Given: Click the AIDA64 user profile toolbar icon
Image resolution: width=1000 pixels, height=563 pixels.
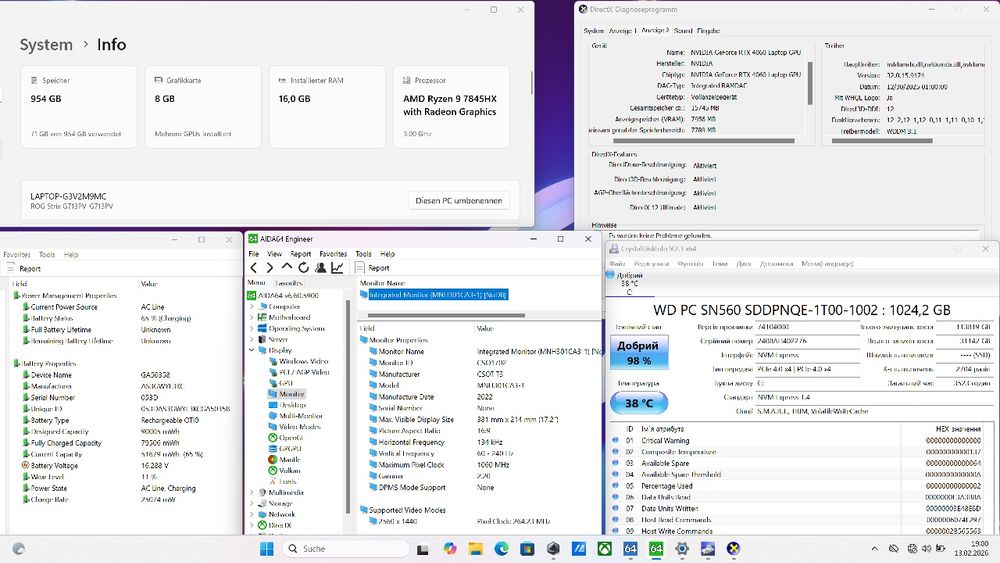Looking at the screenshot, I should pyautogui.click(x=320, y=268).
